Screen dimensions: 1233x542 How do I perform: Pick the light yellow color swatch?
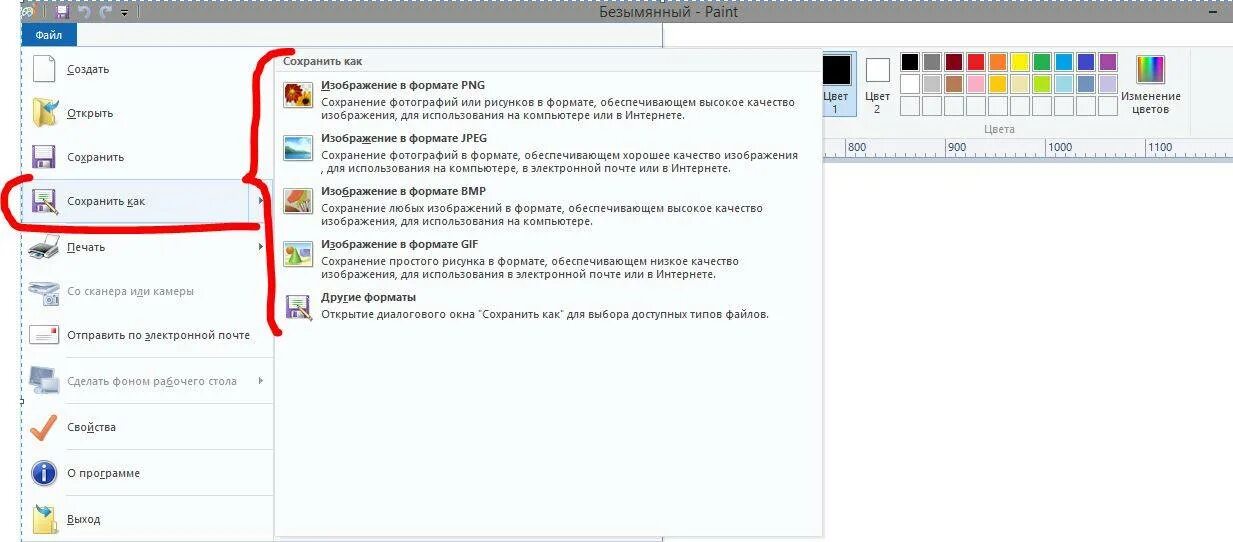click(1020, 84)
